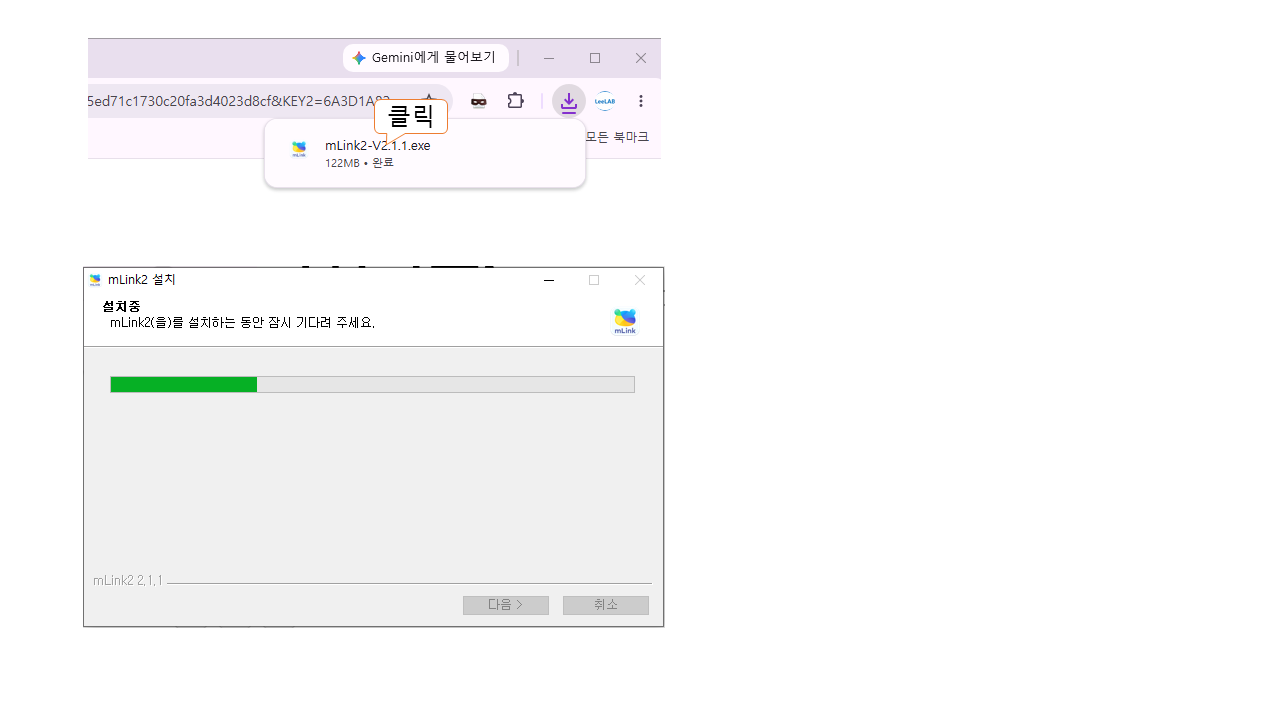Minimize the Chrome window
Viewport: 1280px width, 720px height.
click(x=549, y=58)
